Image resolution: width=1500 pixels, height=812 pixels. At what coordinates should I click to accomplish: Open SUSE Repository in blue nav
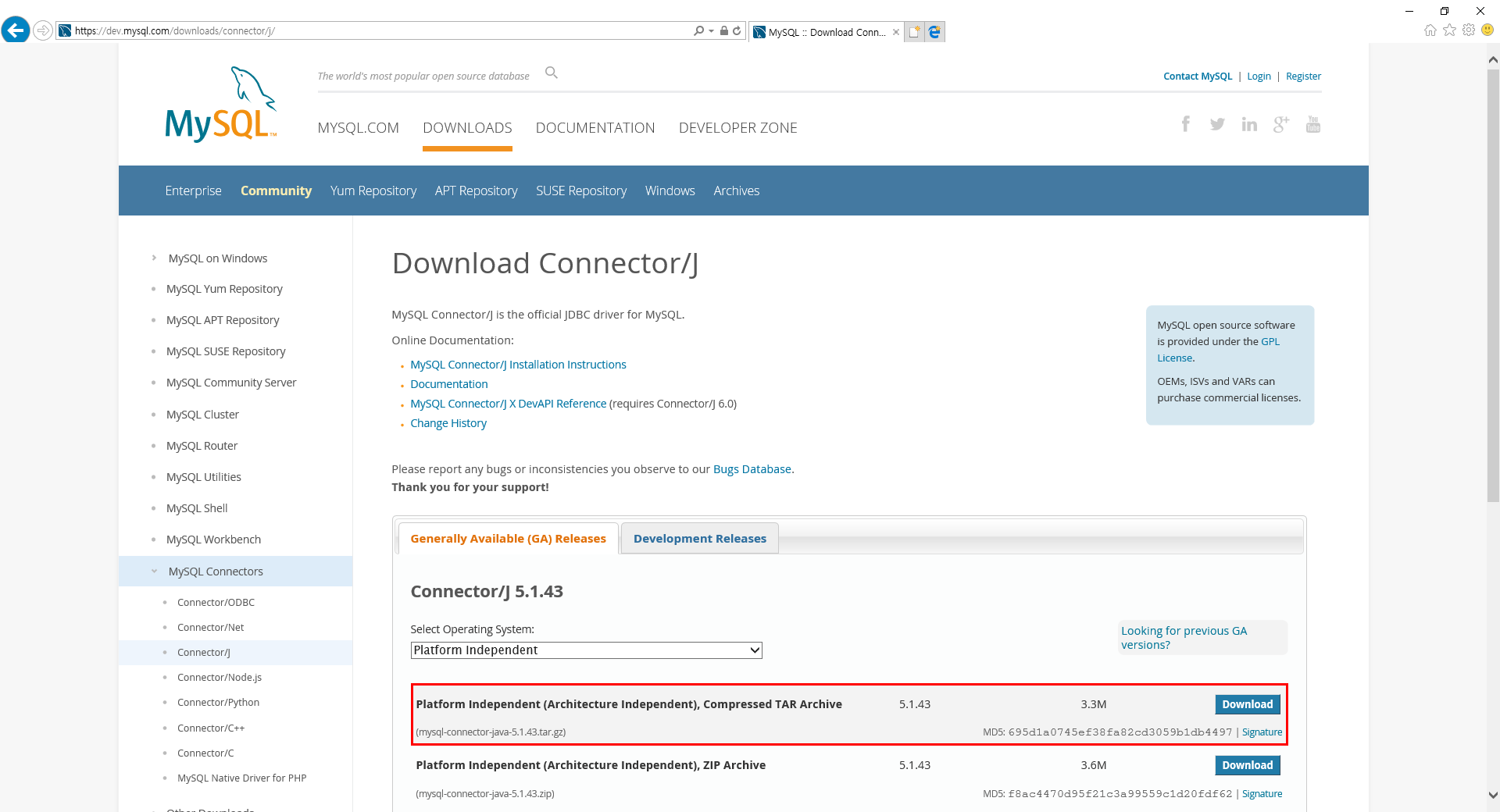[581, 191]
